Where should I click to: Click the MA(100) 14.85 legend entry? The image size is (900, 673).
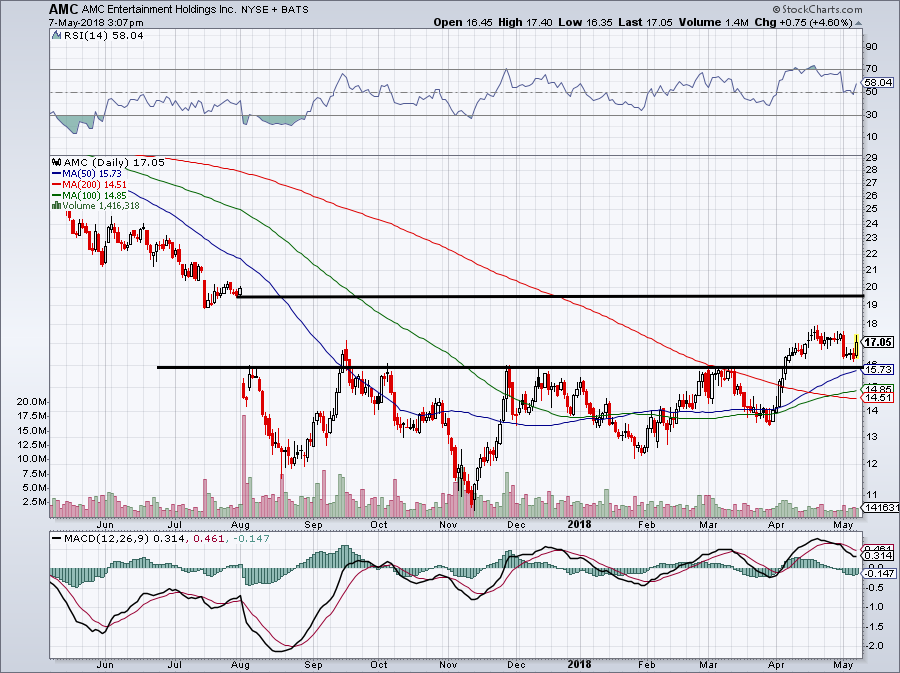click(94, 195)
